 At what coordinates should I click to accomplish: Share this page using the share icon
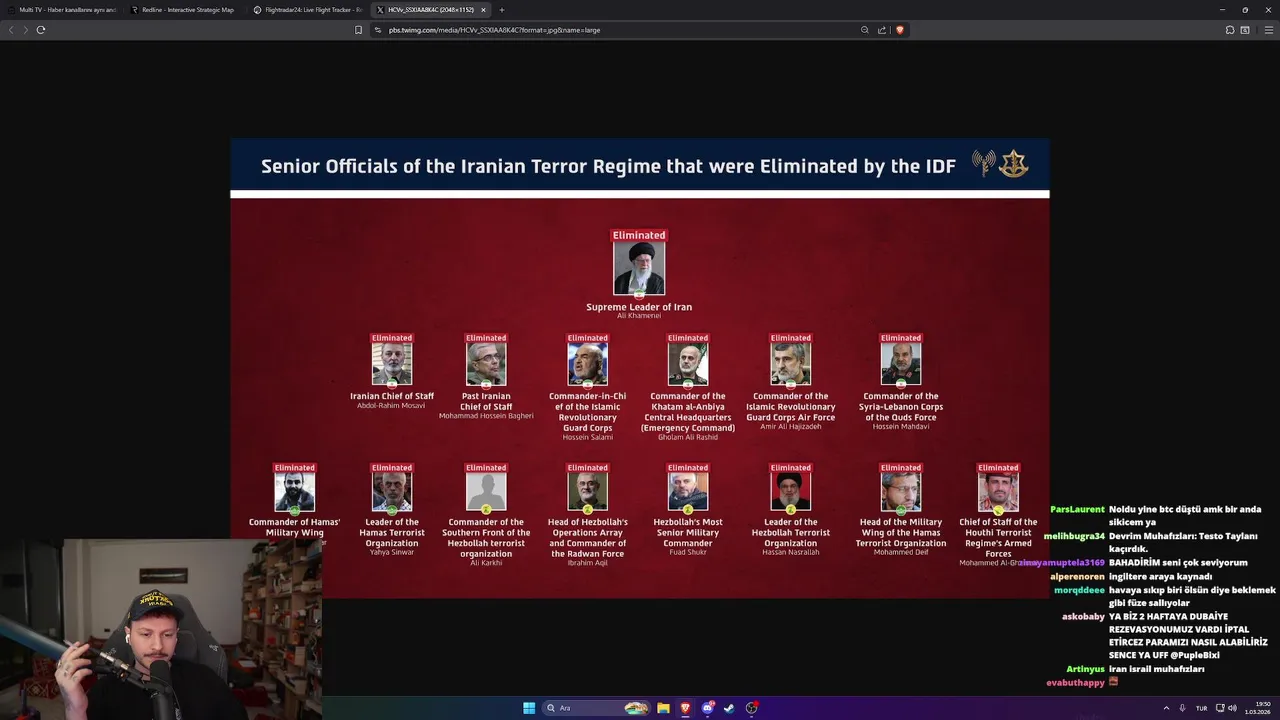click(882, 30)
